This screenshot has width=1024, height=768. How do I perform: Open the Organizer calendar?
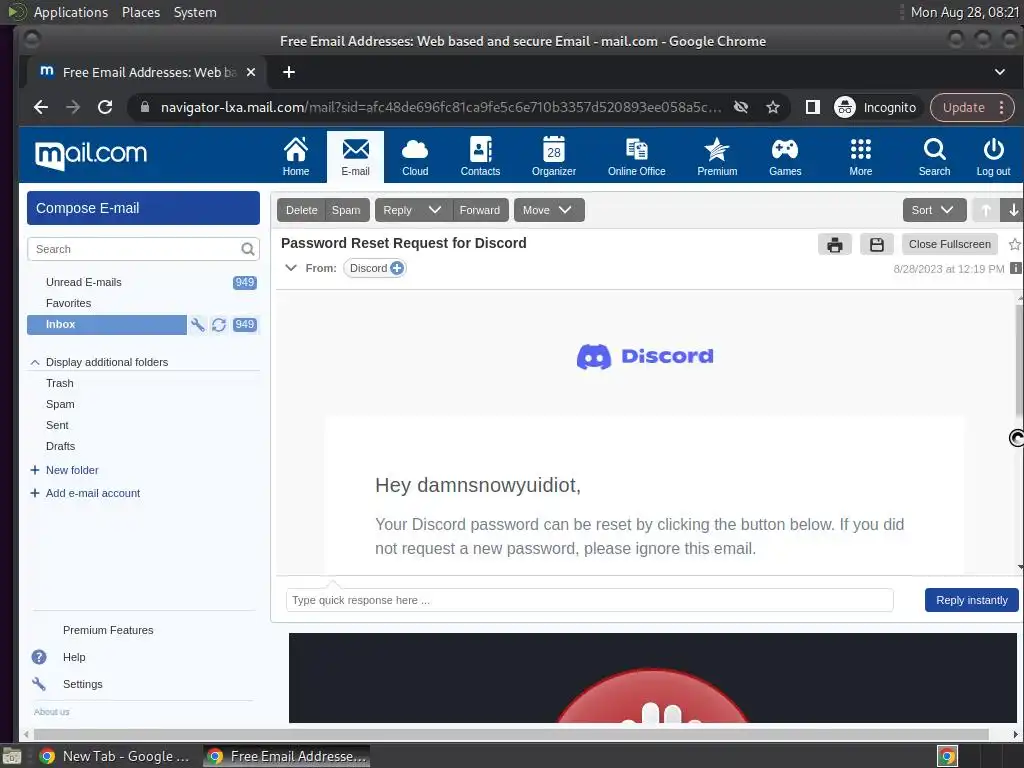[554, 157]
